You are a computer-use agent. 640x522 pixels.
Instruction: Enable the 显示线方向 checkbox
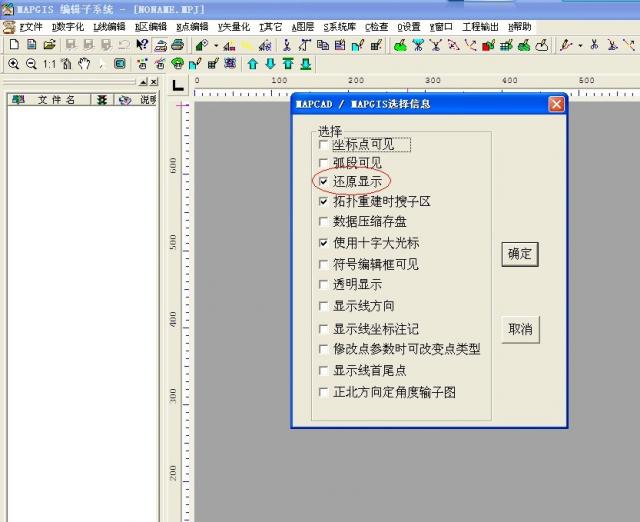pyautogui.click(x=323, y=306)
